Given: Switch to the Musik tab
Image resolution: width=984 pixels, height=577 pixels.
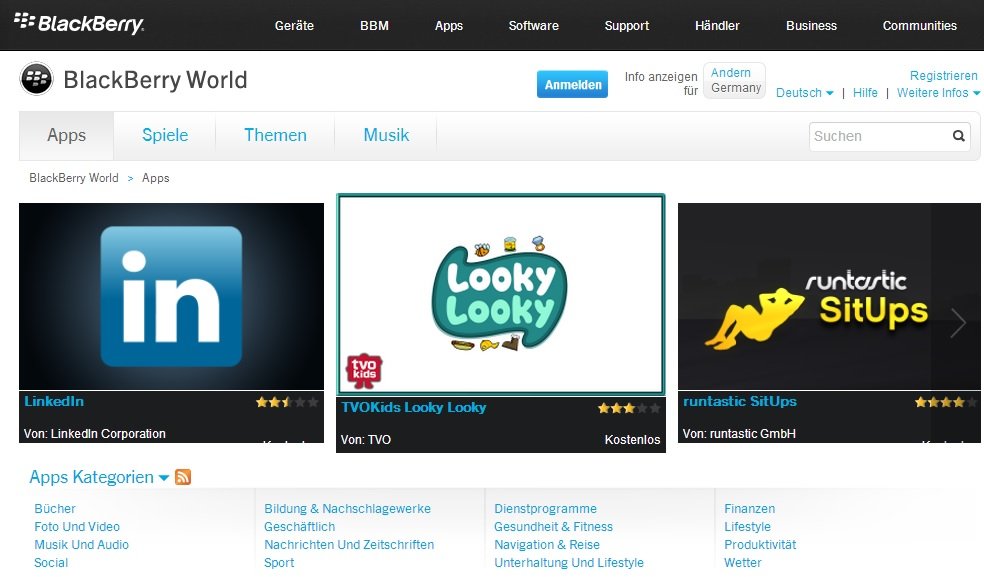Looking at the screenshot, I should point(386,136).
